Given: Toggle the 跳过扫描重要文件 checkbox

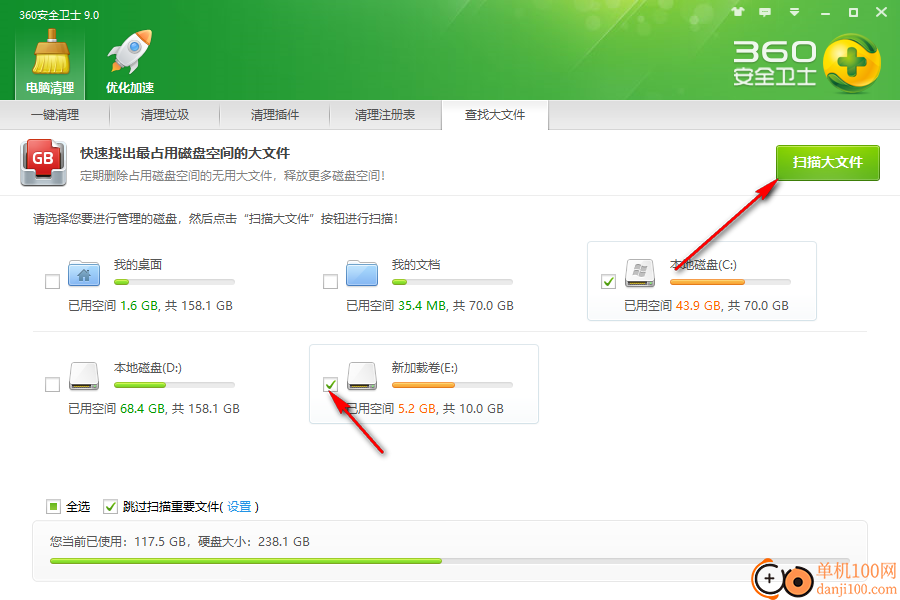Looking at the screenshot, I should (110, 506).
